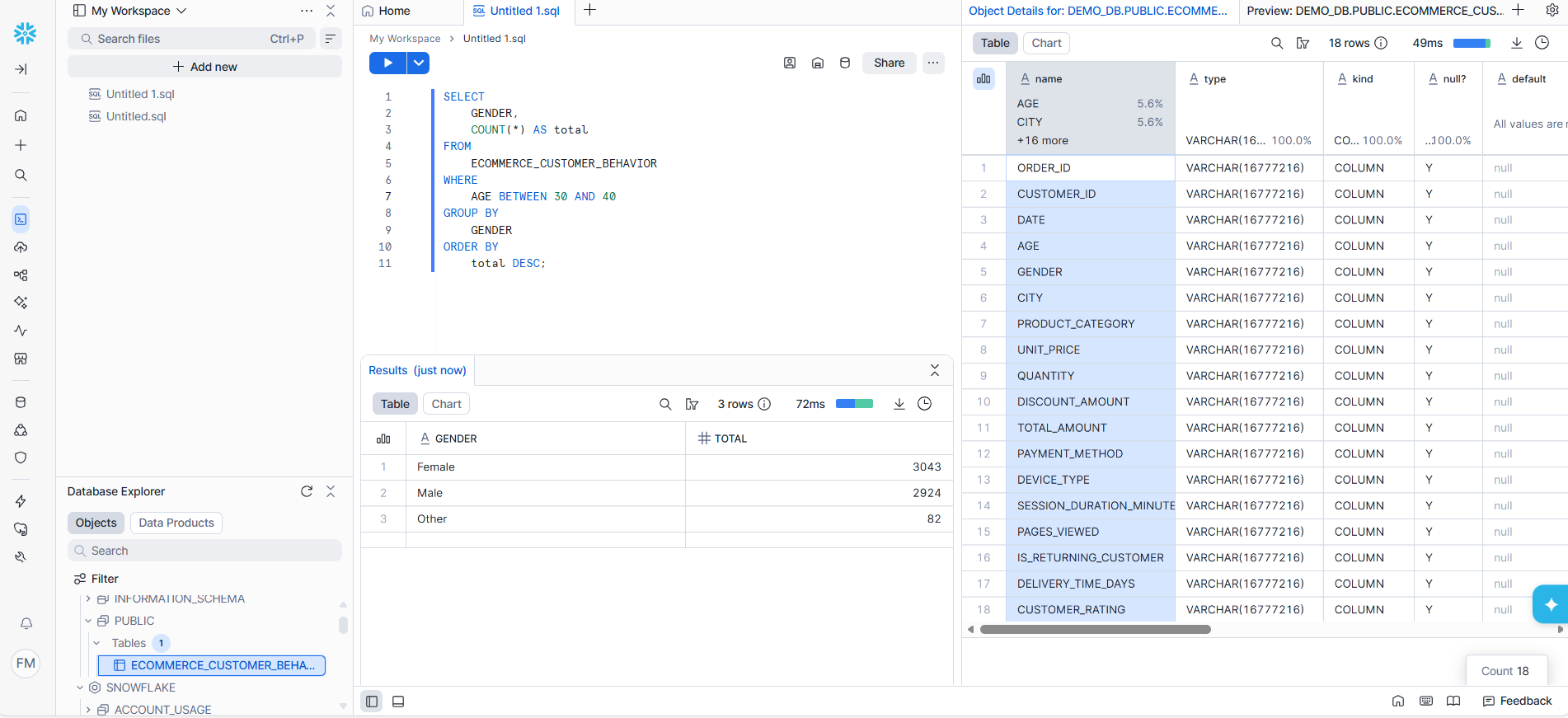
Task: Open My Workspace dropdown
Action: coord(130,11)
